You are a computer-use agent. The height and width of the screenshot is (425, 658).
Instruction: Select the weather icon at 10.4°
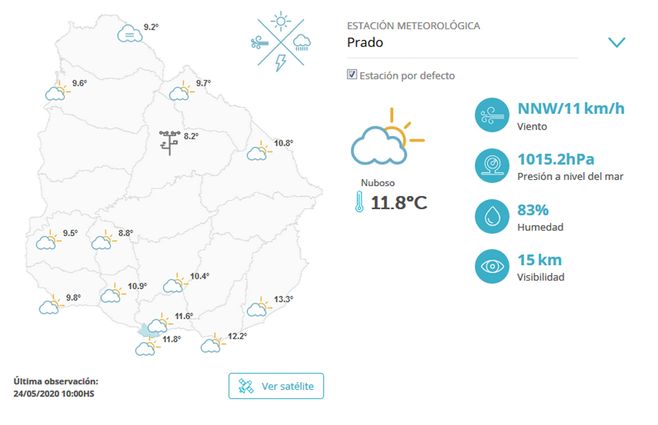(x=174, y=284)
